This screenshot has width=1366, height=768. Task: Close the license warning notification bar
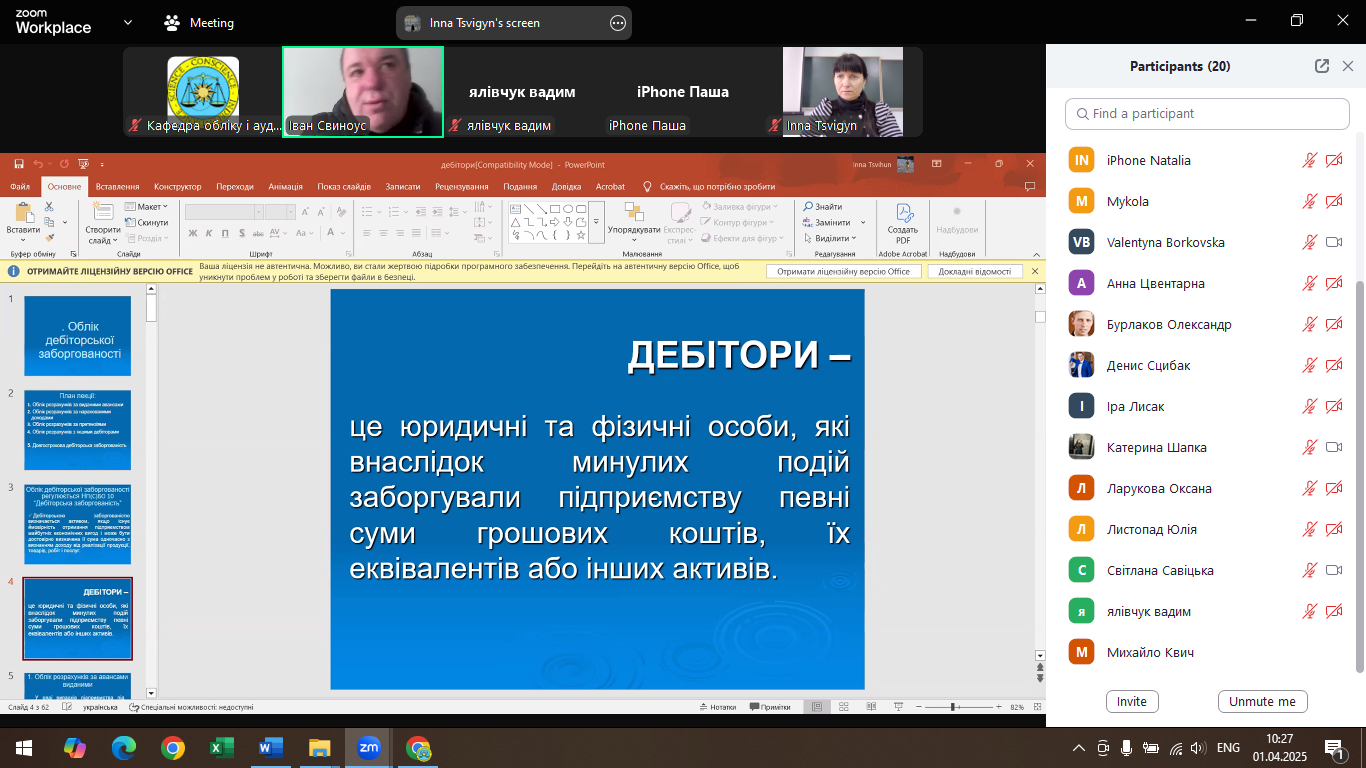(1035, 271)
